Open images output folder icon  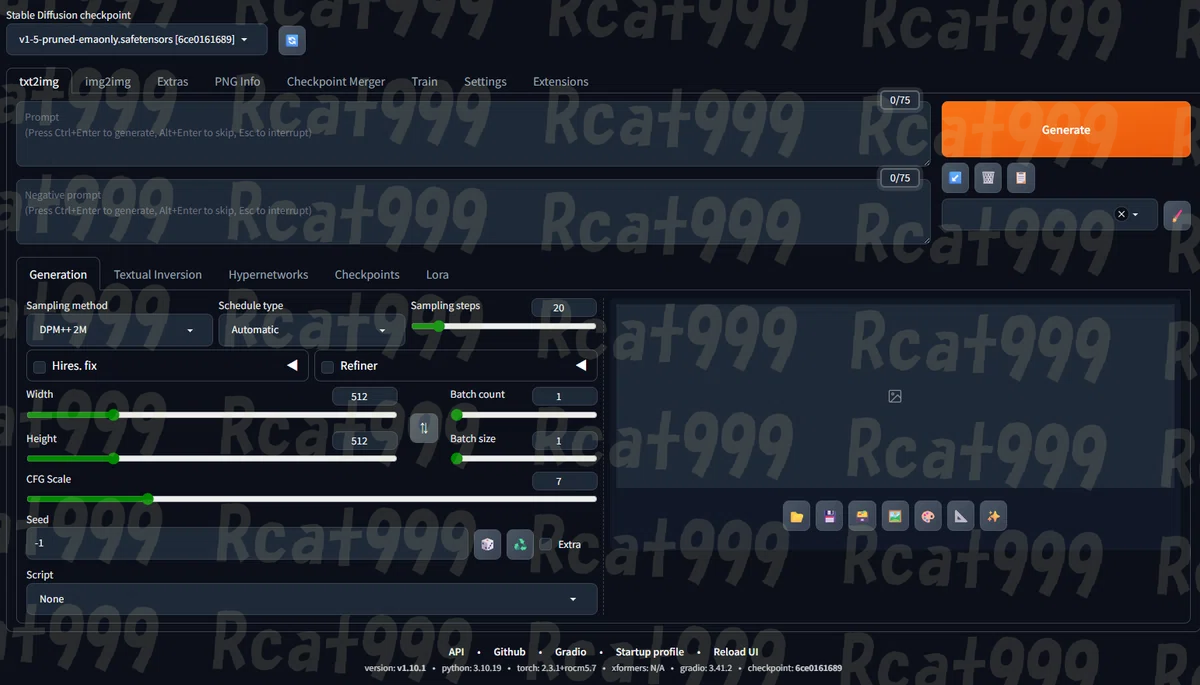(x=797, y=516)
